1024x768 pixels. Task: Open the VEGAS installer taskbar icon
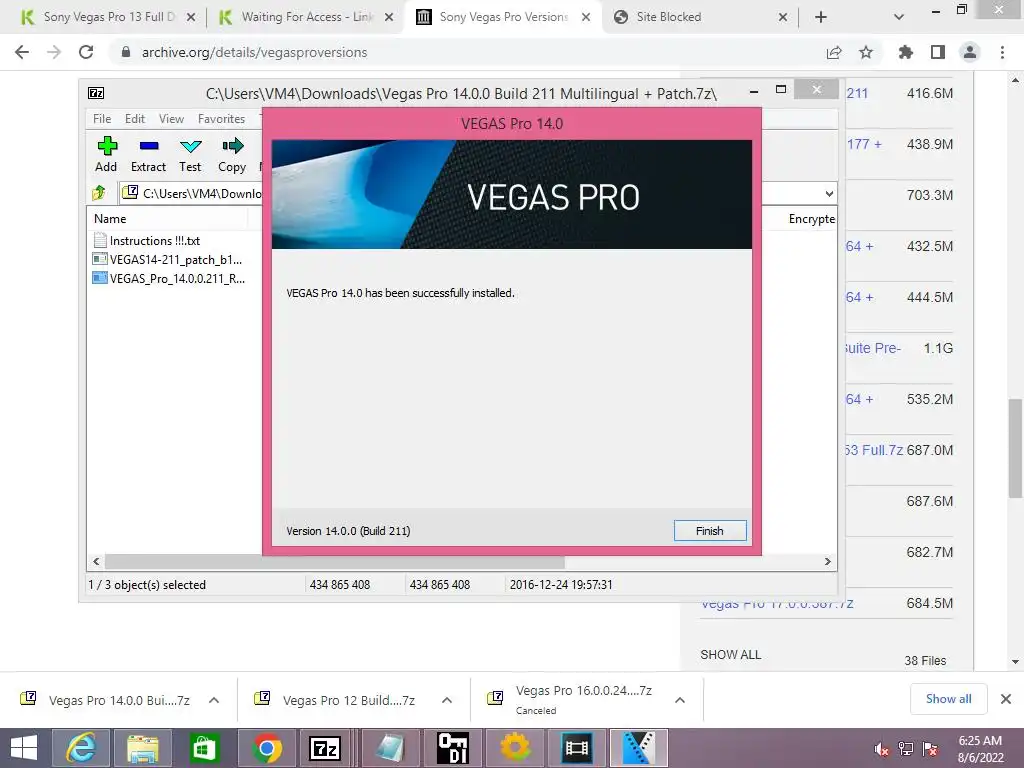click(638, 748)
